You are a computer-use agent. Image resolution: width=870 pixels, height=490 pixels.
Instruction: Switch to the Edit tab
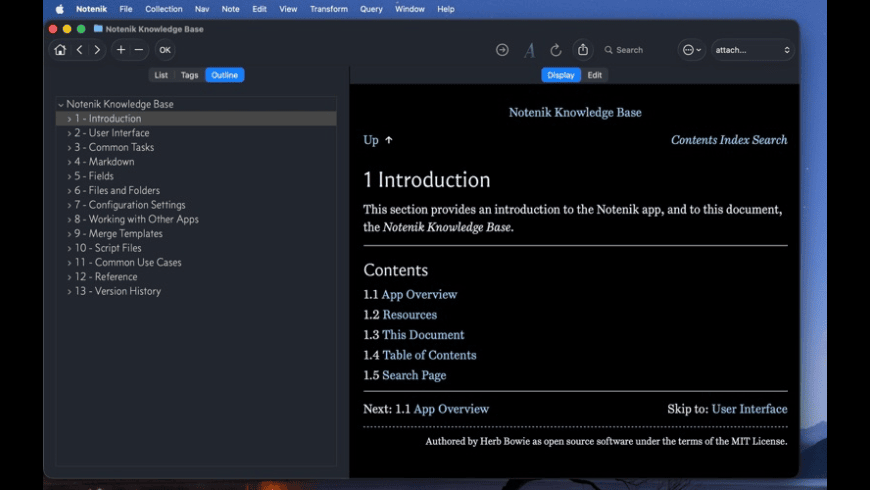point(595,75)
